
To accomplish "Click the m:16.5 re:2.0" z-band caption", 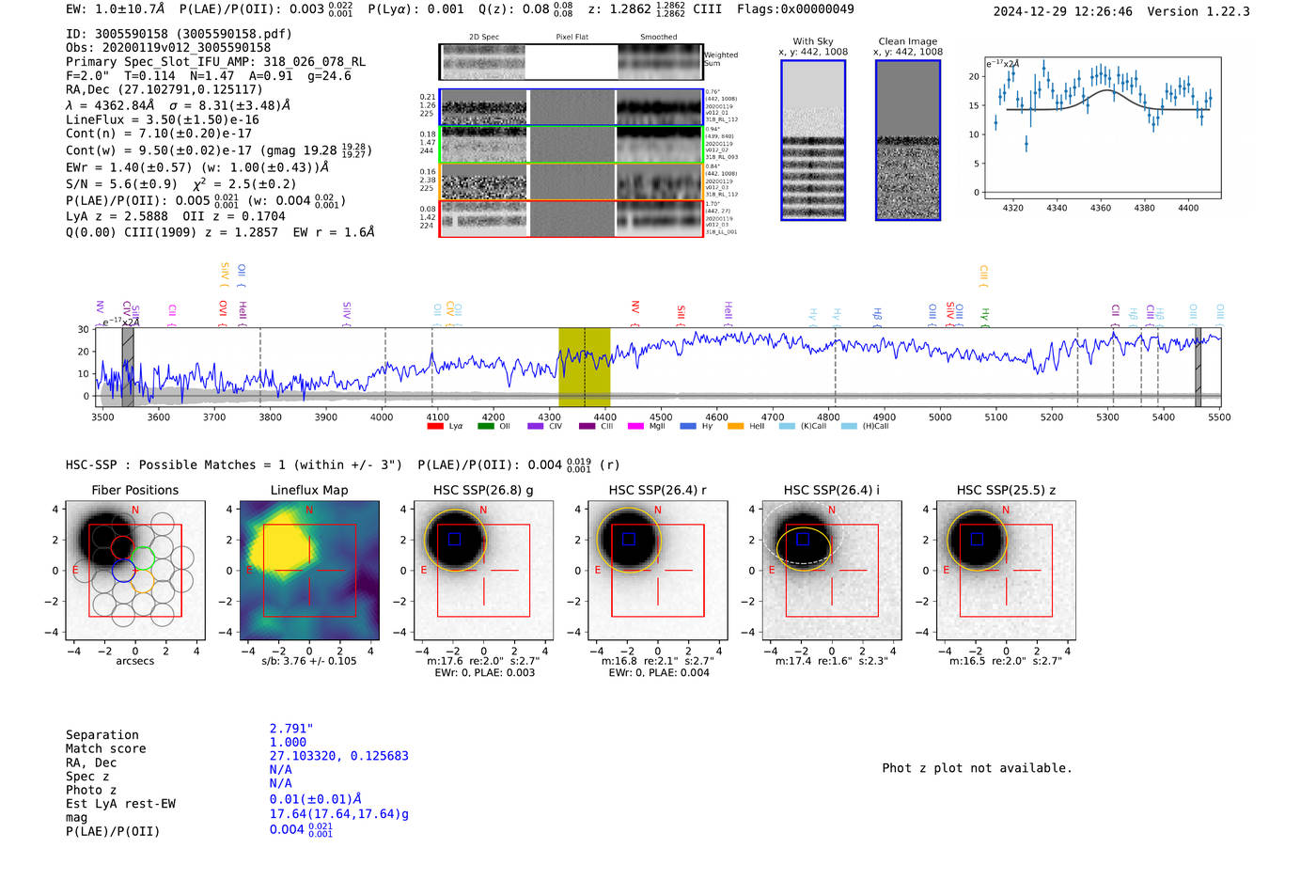I will pyautogui.click(x=1006, y=661).
